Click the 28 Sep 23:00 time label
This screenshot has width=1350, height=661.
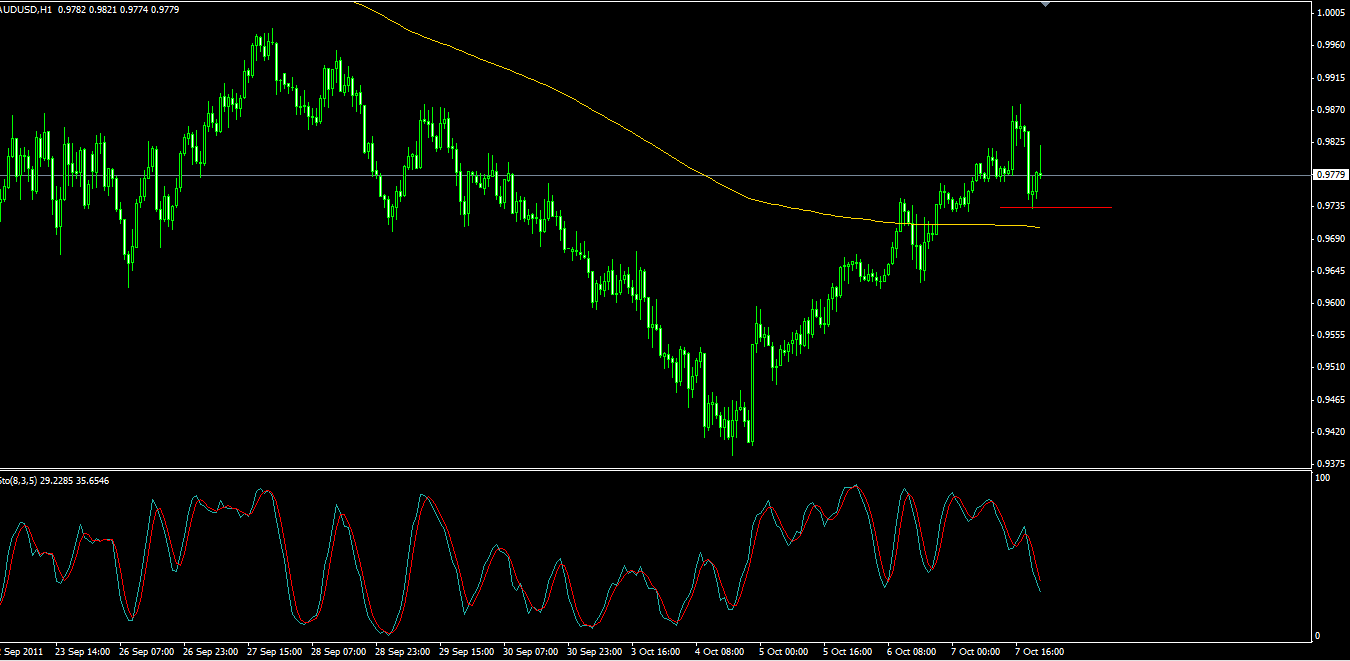[x=404, y=652]
